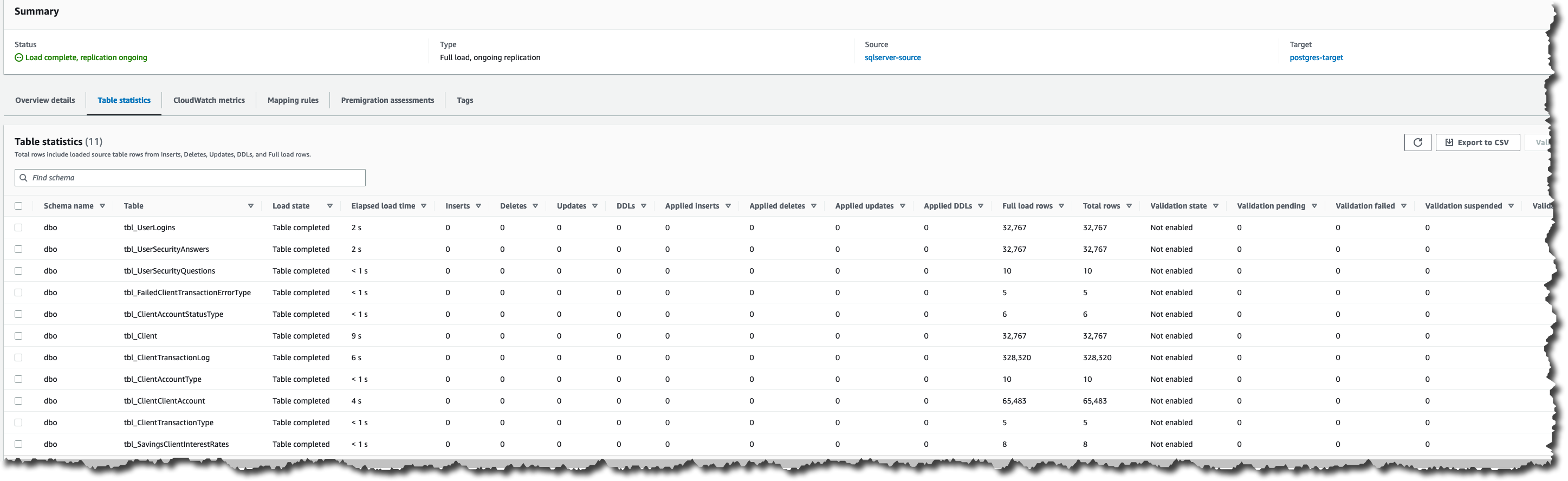The image size is (1568, 481).
Task: Click the Total rows sort arrow
Action: point(1129,206)
